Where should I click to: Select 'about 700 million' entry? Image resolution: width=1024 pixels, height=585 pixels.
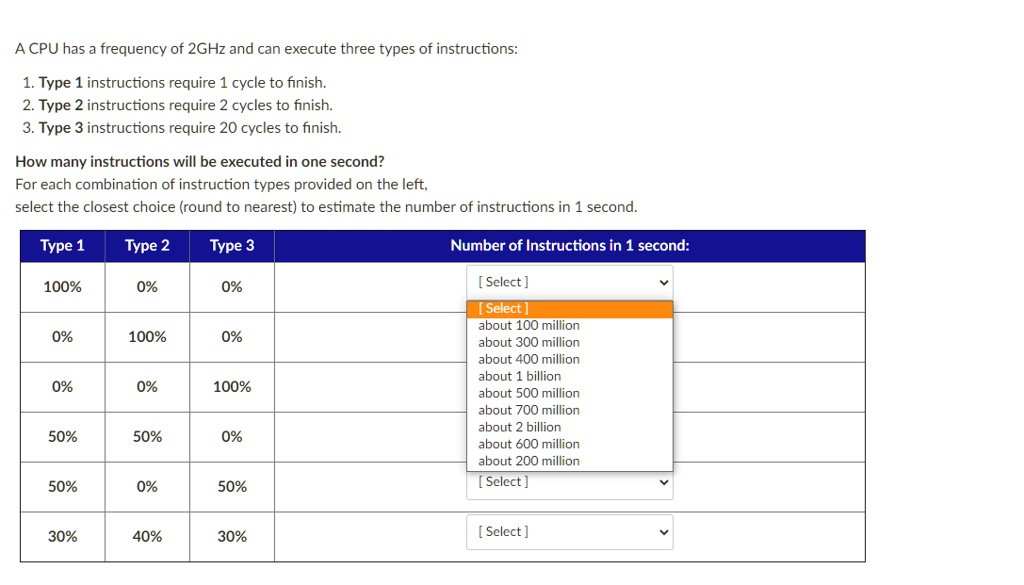coord(569,410)
